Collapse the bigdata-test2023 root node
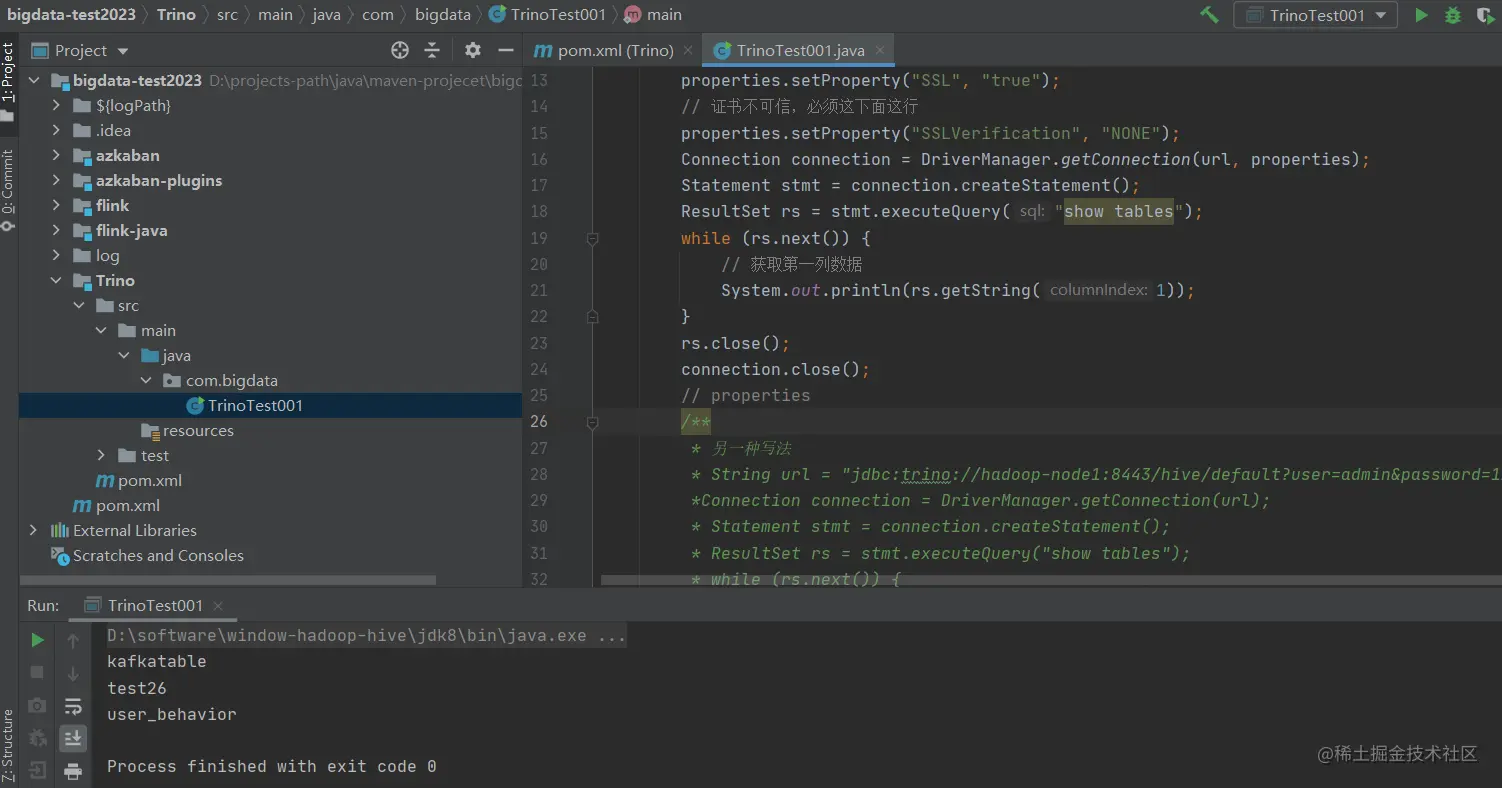This screenshot has height=788, width=1502. [x=34, y=80]
